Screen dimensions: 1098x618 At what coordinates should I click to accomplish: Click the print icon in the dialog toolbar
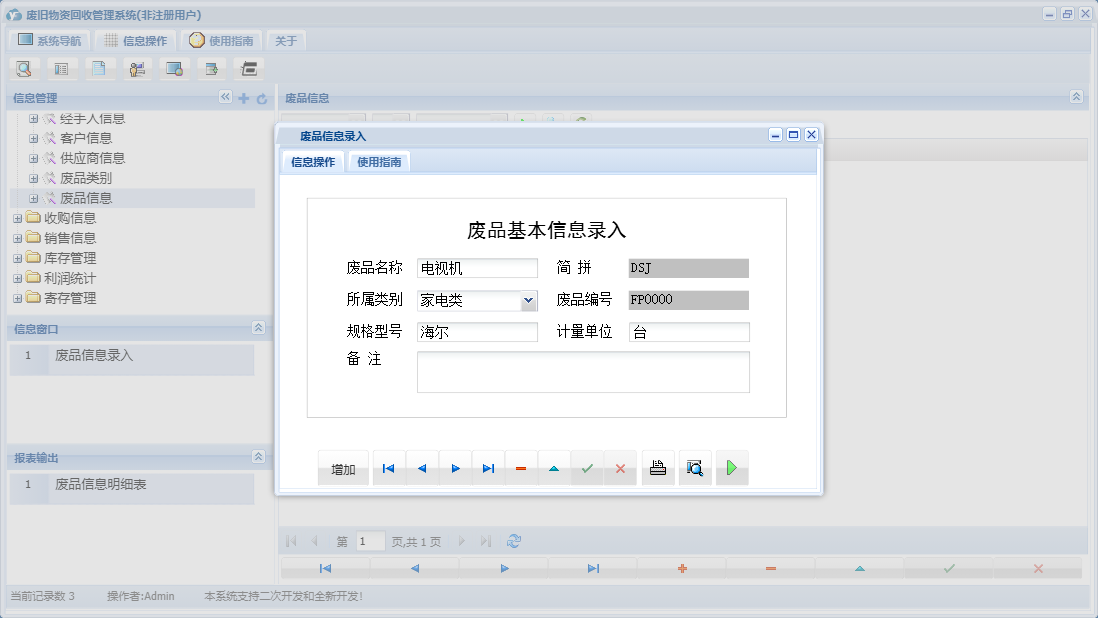click(657, 467)
